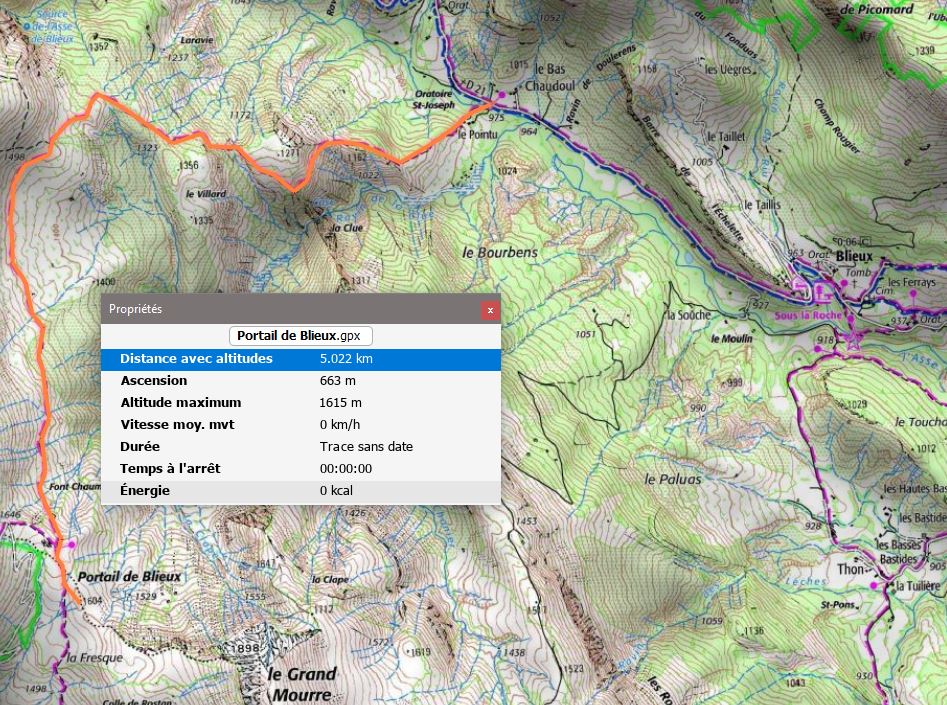Click the magenta waypoint above Portail de Blieux
The height and width of the screenshot is (705, 947).
coord(70,544)
